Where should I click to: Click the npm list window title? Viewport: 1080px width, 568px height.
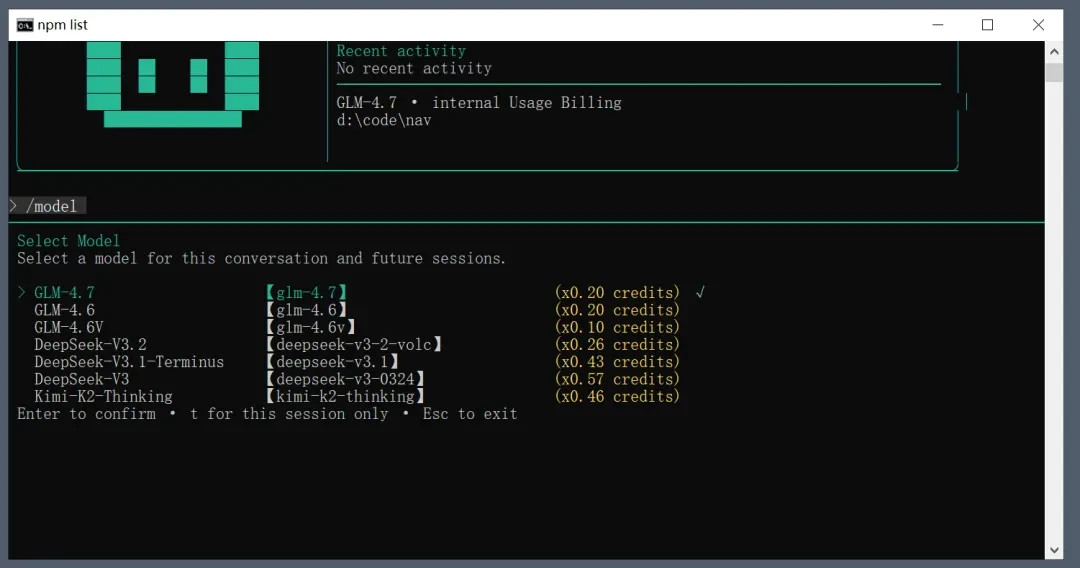point(63,25)
